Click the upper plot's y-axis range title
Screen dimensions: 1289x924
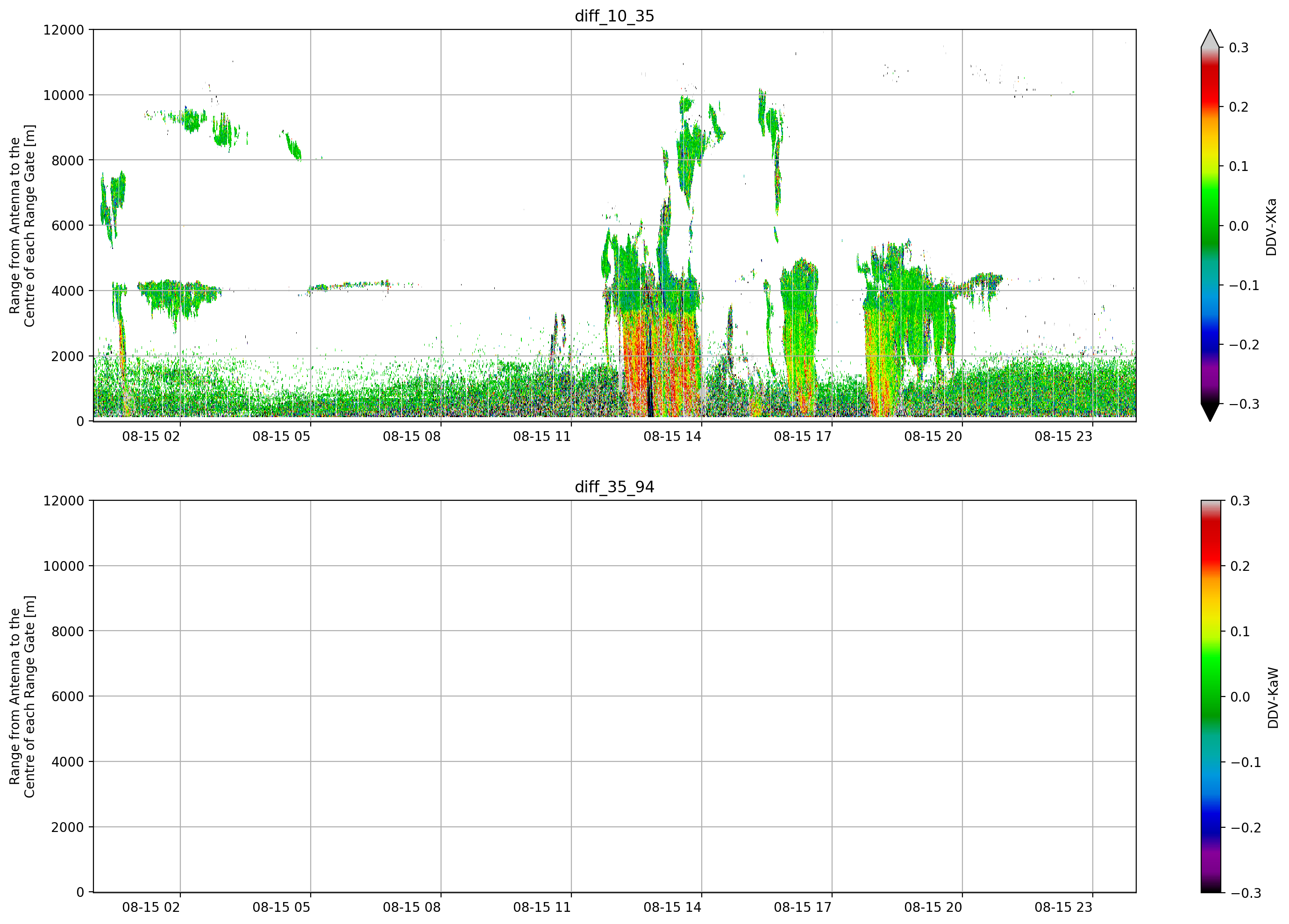22,226
